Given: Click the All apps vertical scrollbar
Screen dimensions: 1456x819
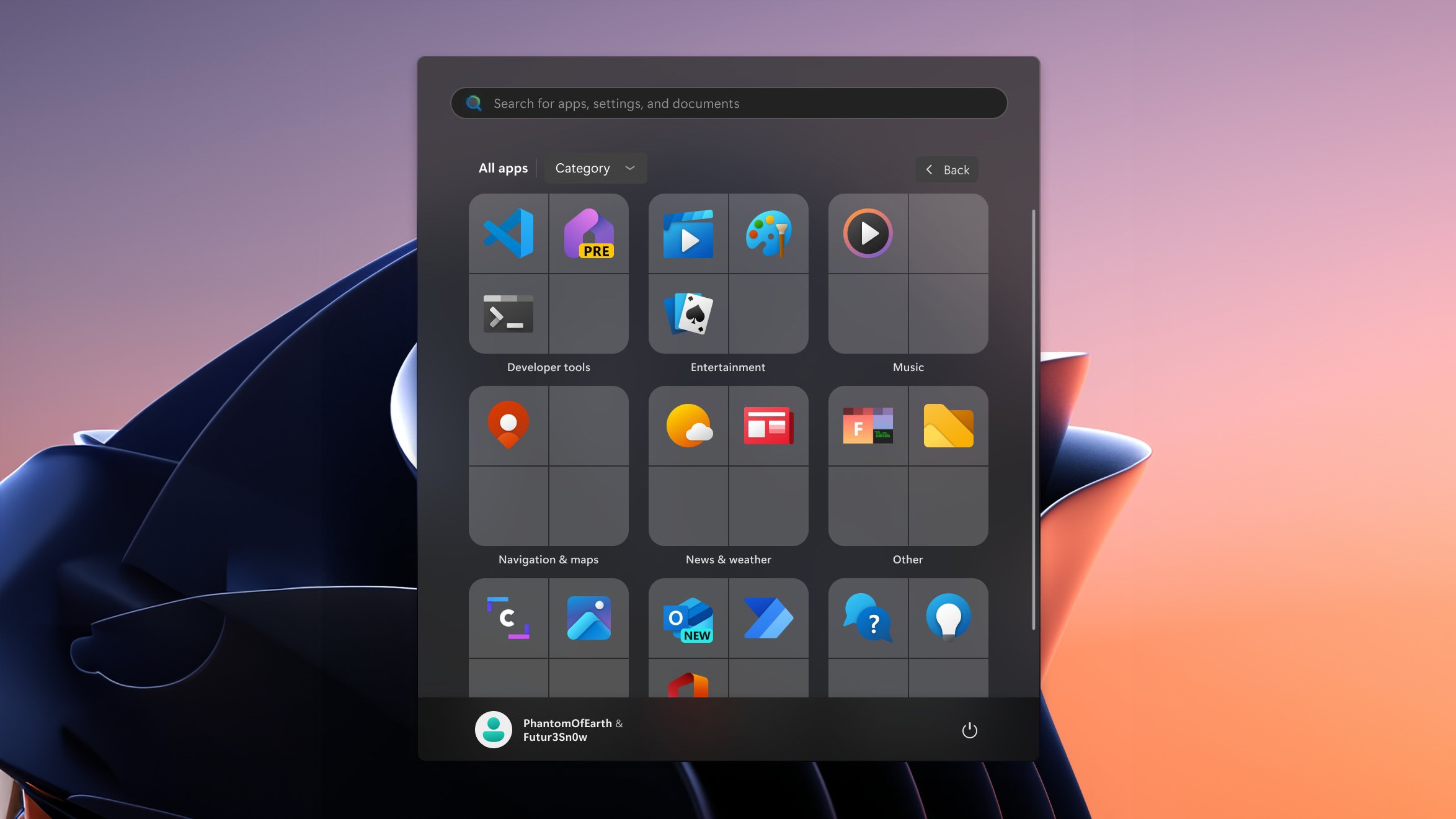Looking at the screenshot, I should 1033,419.
